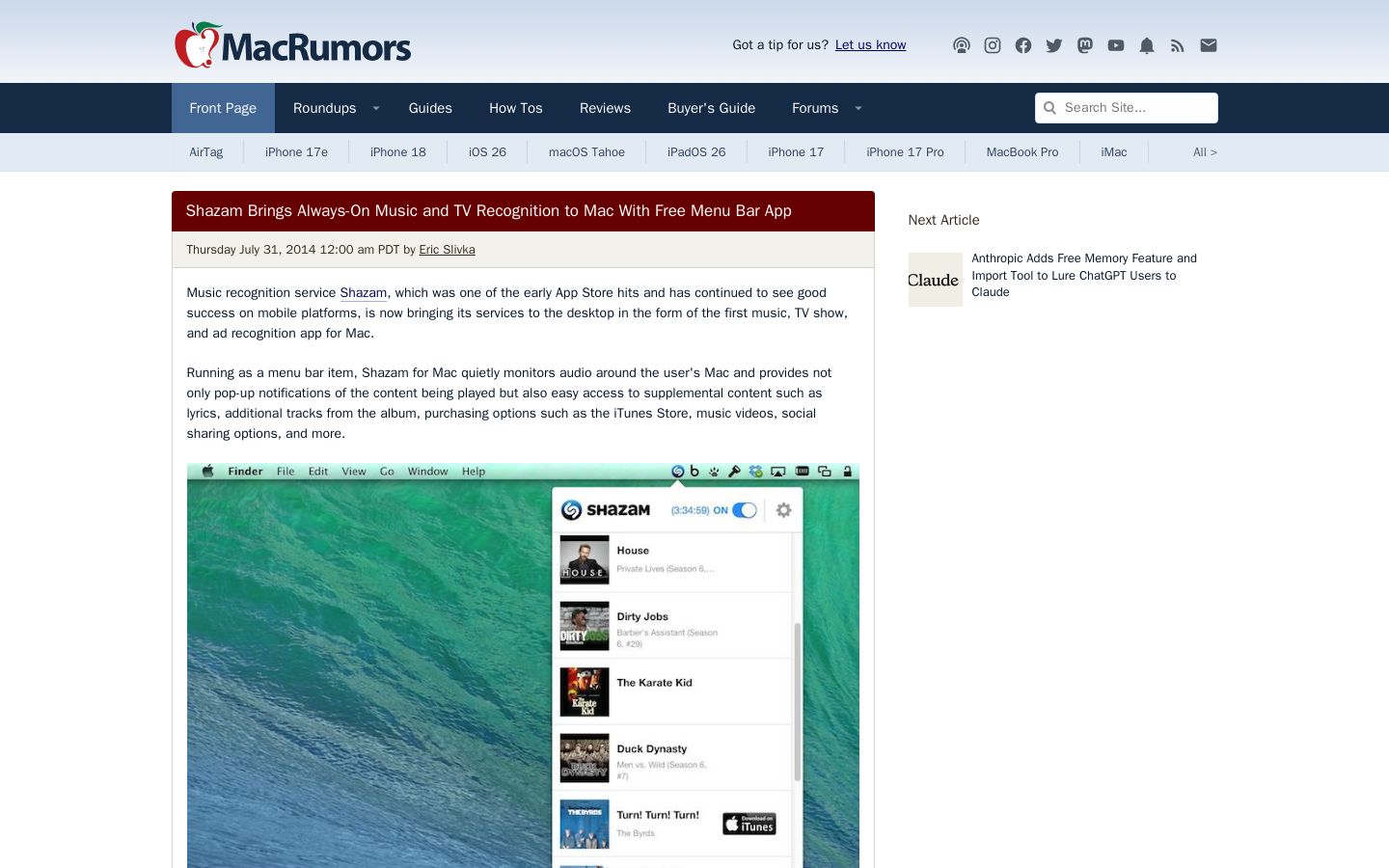
Task: Click the 'Thursday July 31, 2014' date text
Action: point(251,250)
